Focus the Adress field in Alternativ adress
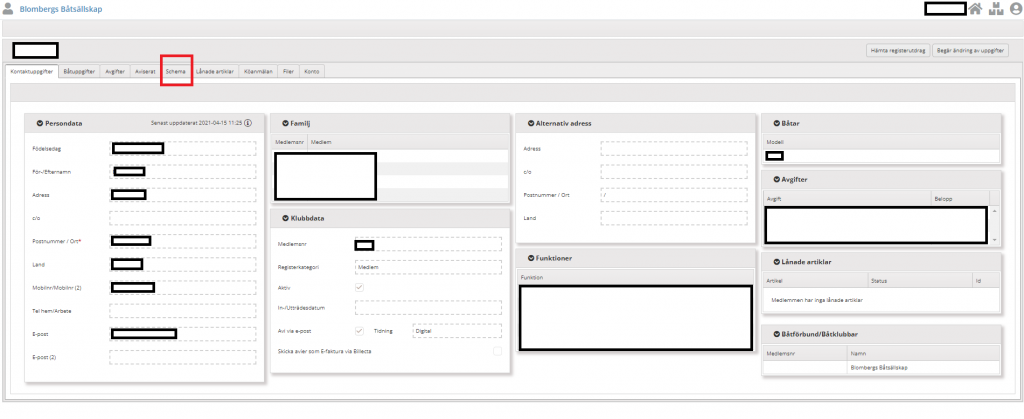The image size is (1024, 419). 674,148
